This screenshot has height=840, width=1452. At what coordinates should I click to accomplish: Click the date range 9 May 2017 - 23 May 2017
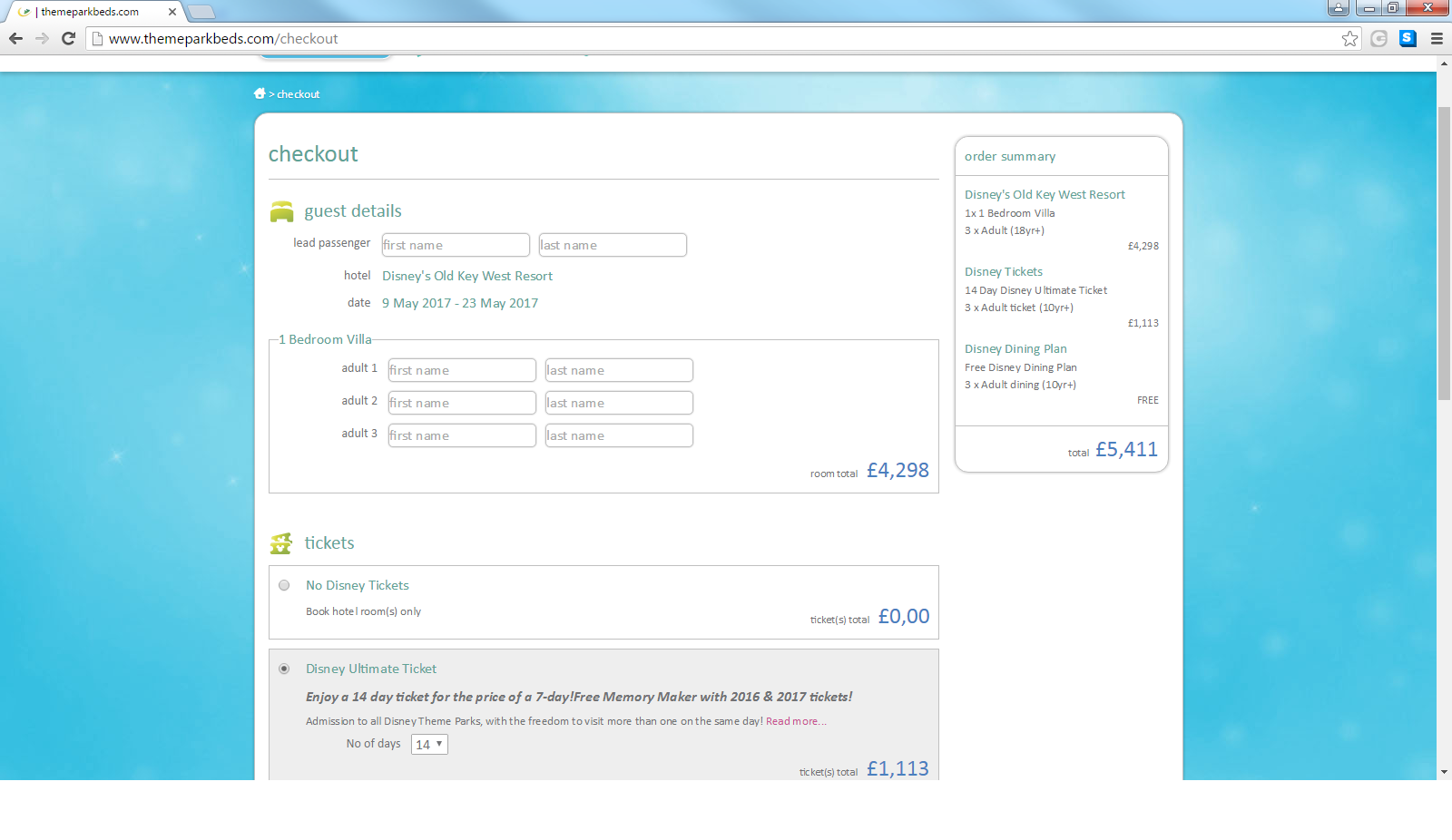460,303
